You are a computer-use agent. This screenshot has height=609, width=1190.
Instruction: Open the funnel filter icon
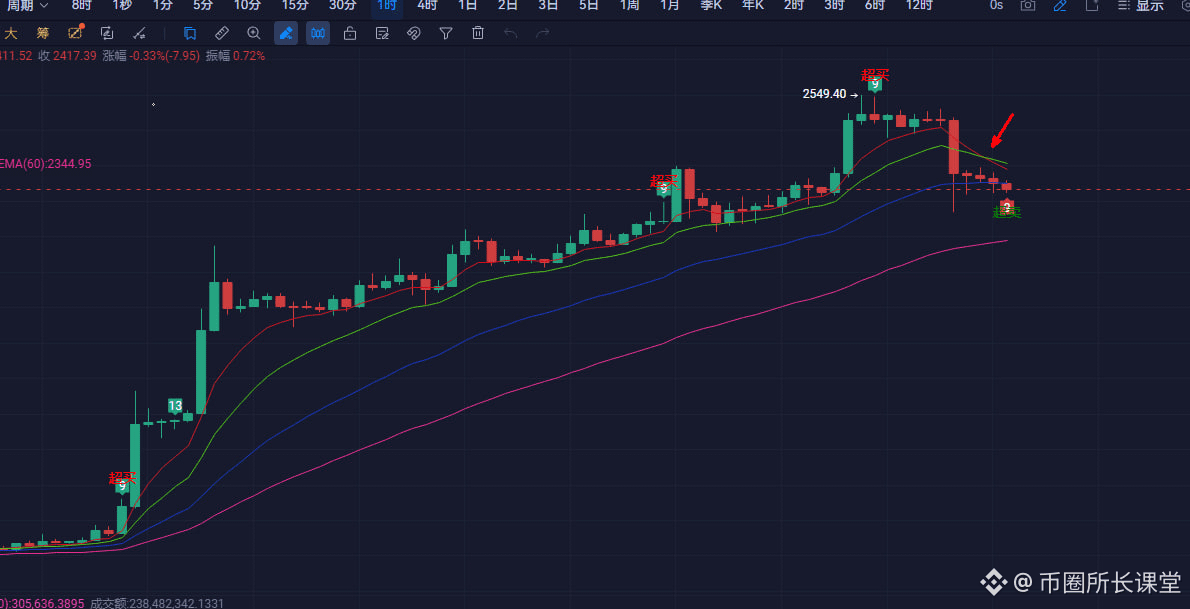click(x=446, y=33)
